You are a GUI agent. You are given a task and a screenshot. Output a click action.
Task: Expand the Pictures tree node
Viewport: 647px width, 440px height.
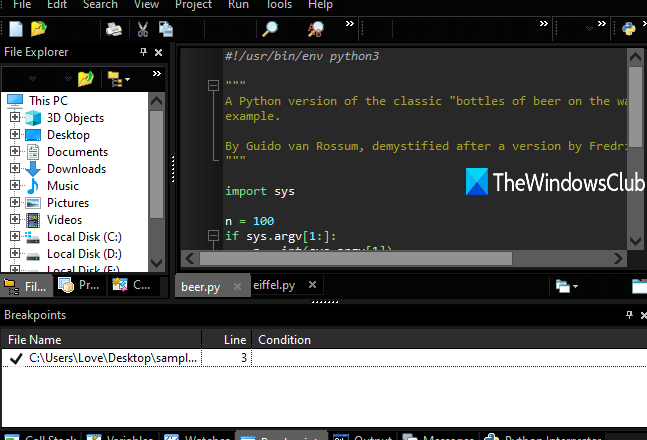click(x=15, y=202)
